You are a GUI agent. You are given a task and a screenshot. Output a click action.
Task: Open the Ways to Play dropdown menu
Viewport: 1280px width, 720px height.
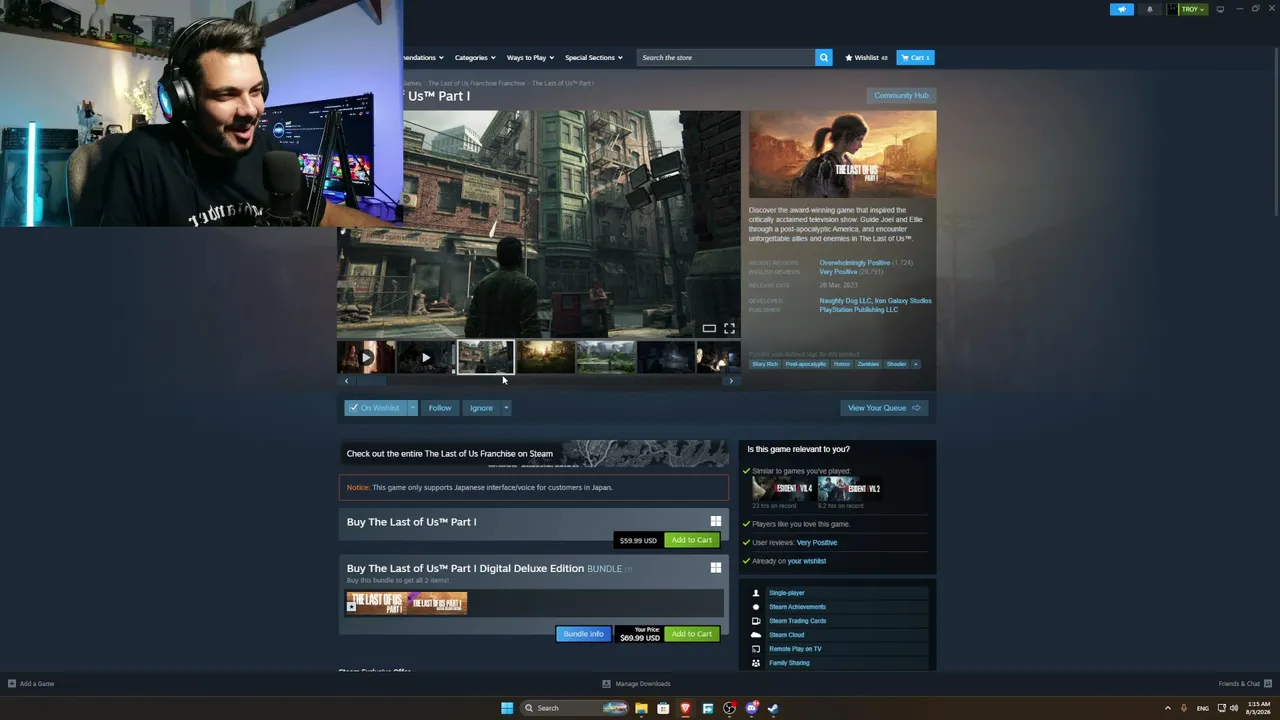529,58
